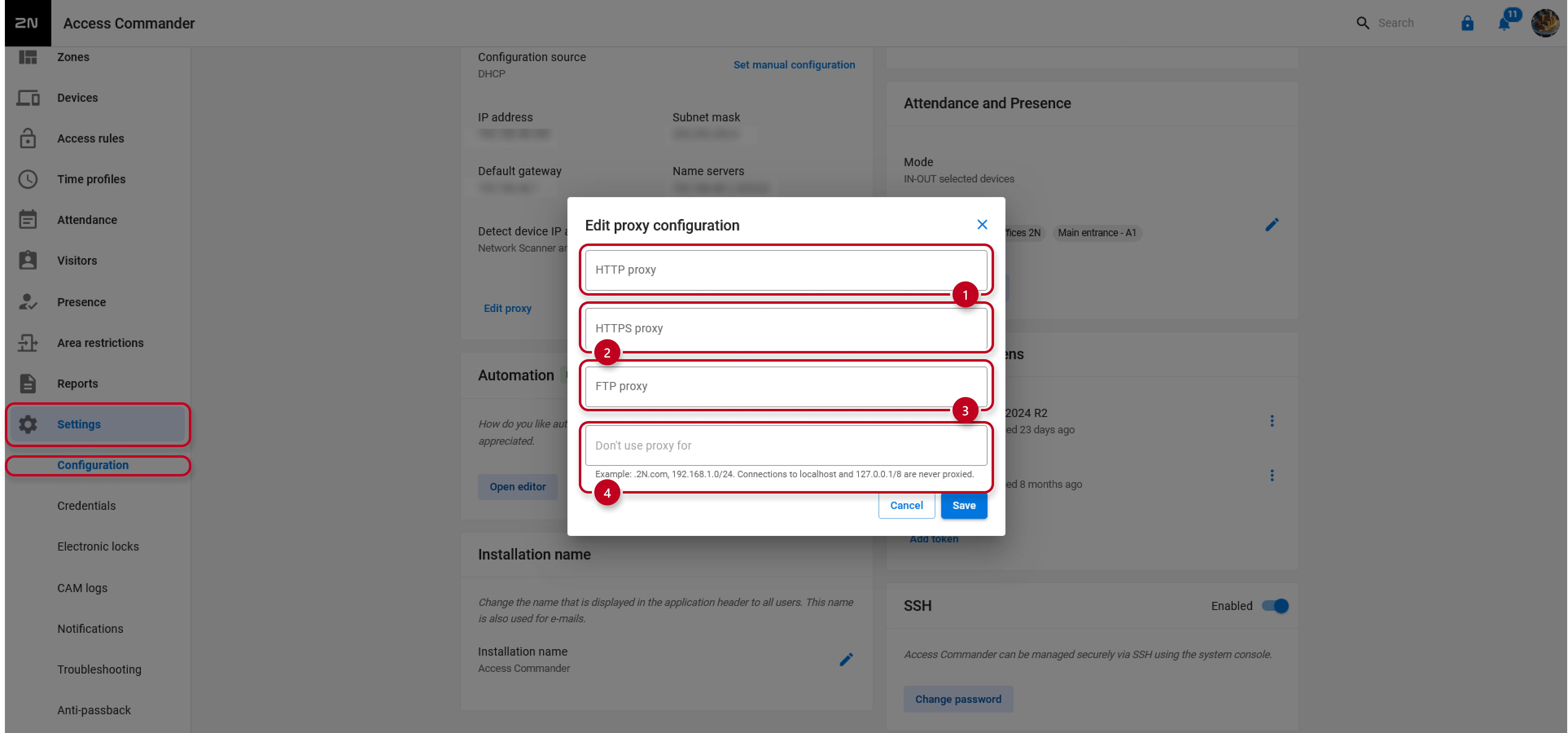Open Troubleshooting settings
The image size is (1568, 733).
tap(99, 670)
